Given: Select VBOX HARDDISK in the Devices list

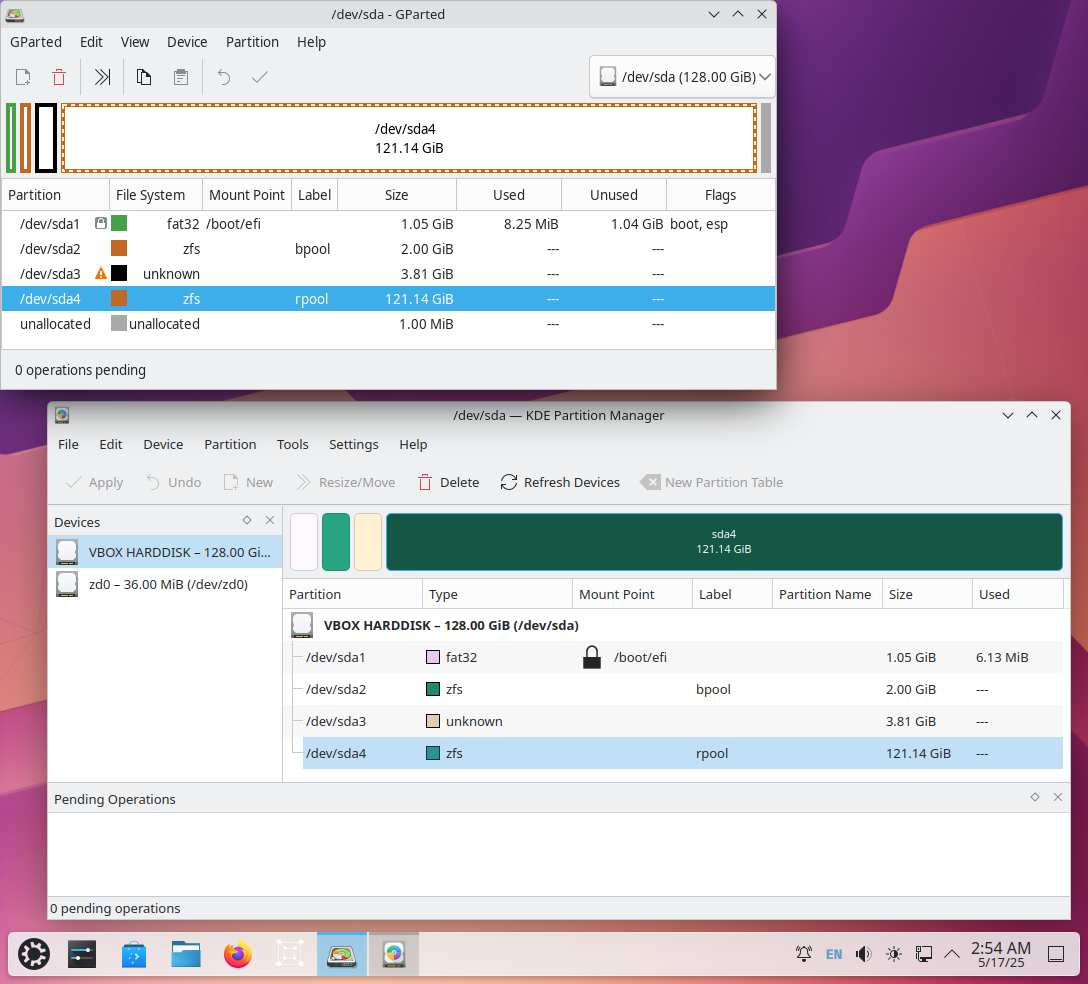Looking at the screenshot, I should [165, 552].
